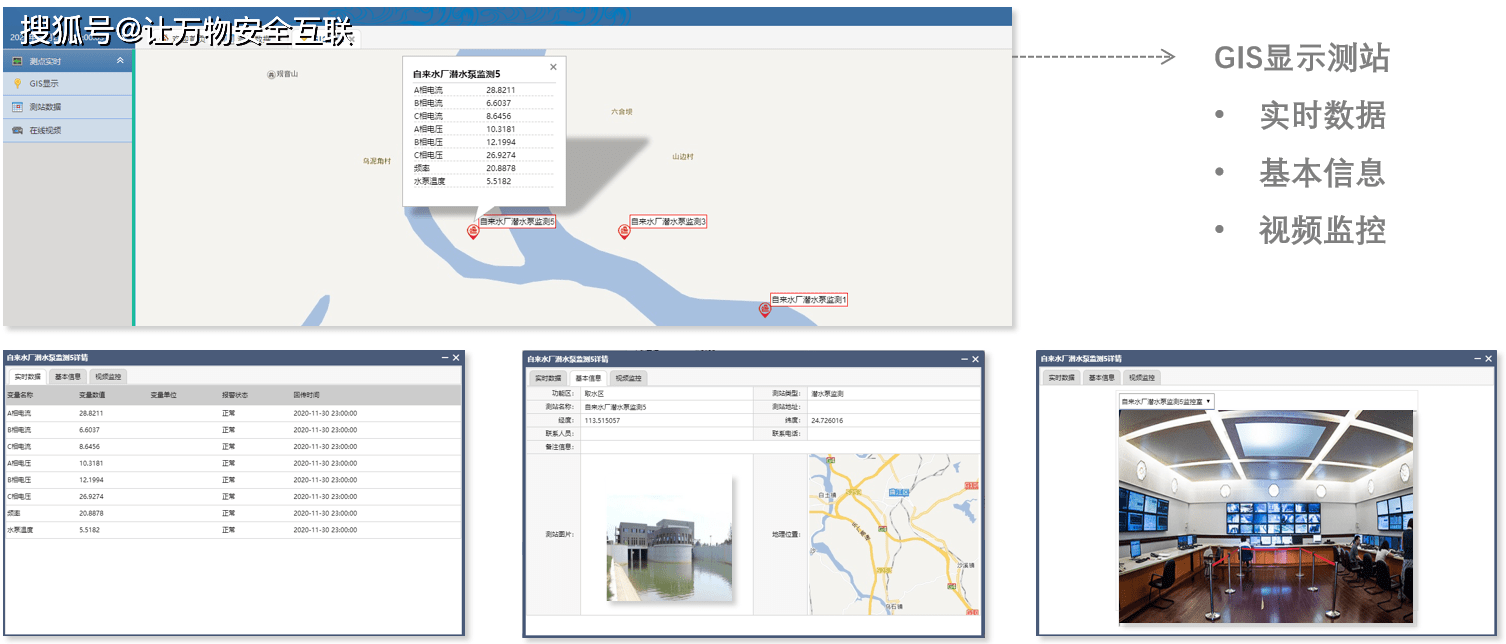Click the 山边村 place label on map
This screenshot has width=1506, height=644.
pos(683,157)
